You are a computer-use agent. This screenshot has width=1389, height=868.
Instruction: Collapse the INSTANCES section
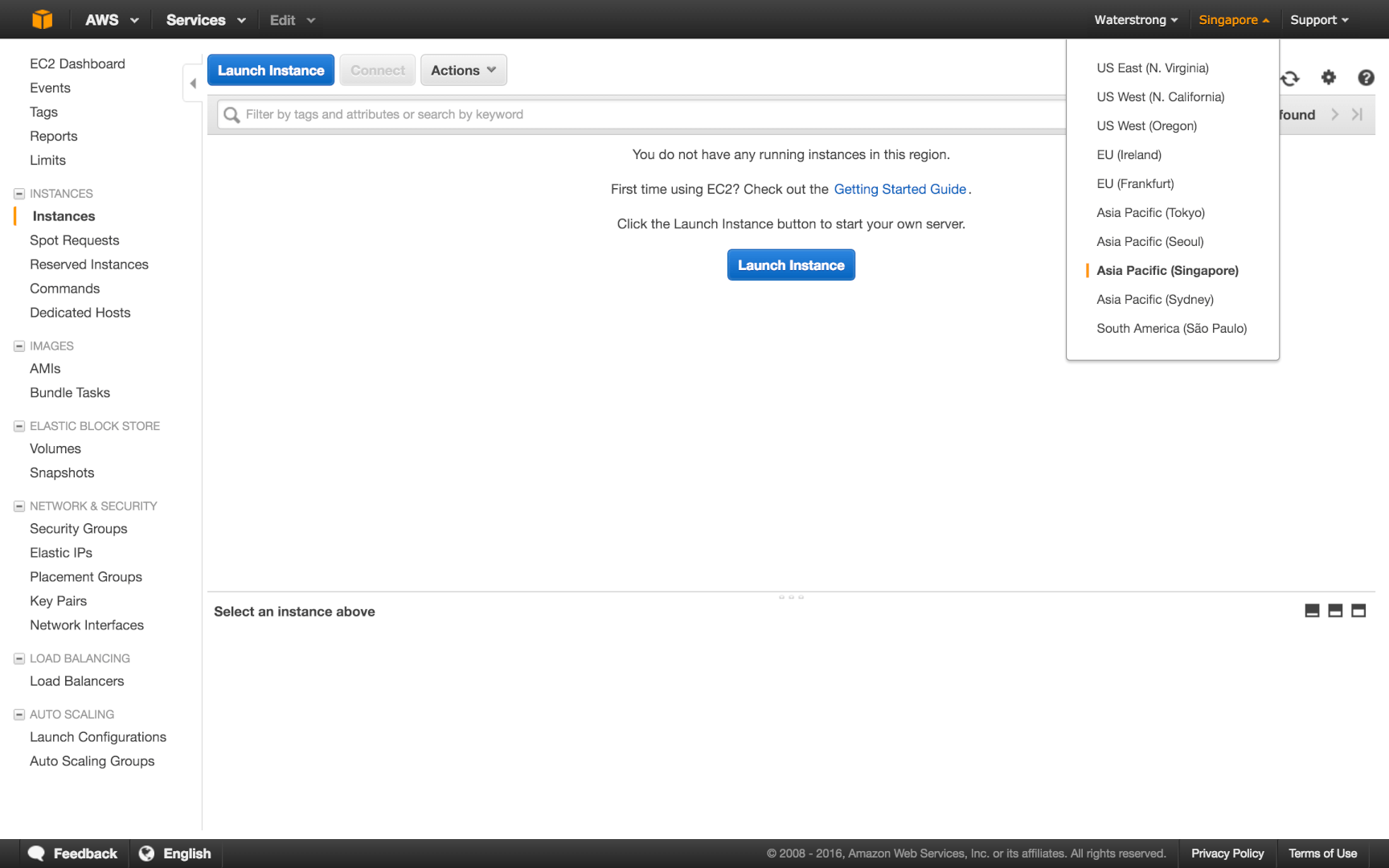[x=19, y=194]
